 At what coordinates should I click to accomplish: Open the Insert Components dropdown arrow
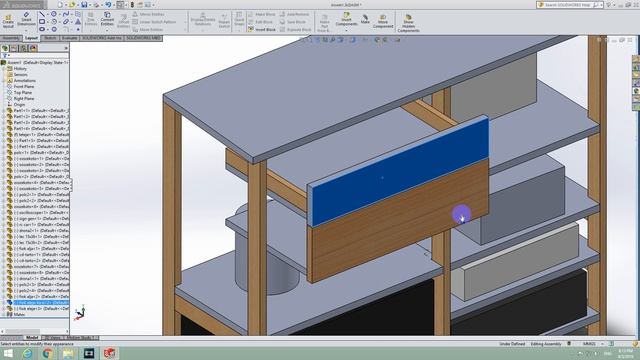346,30
